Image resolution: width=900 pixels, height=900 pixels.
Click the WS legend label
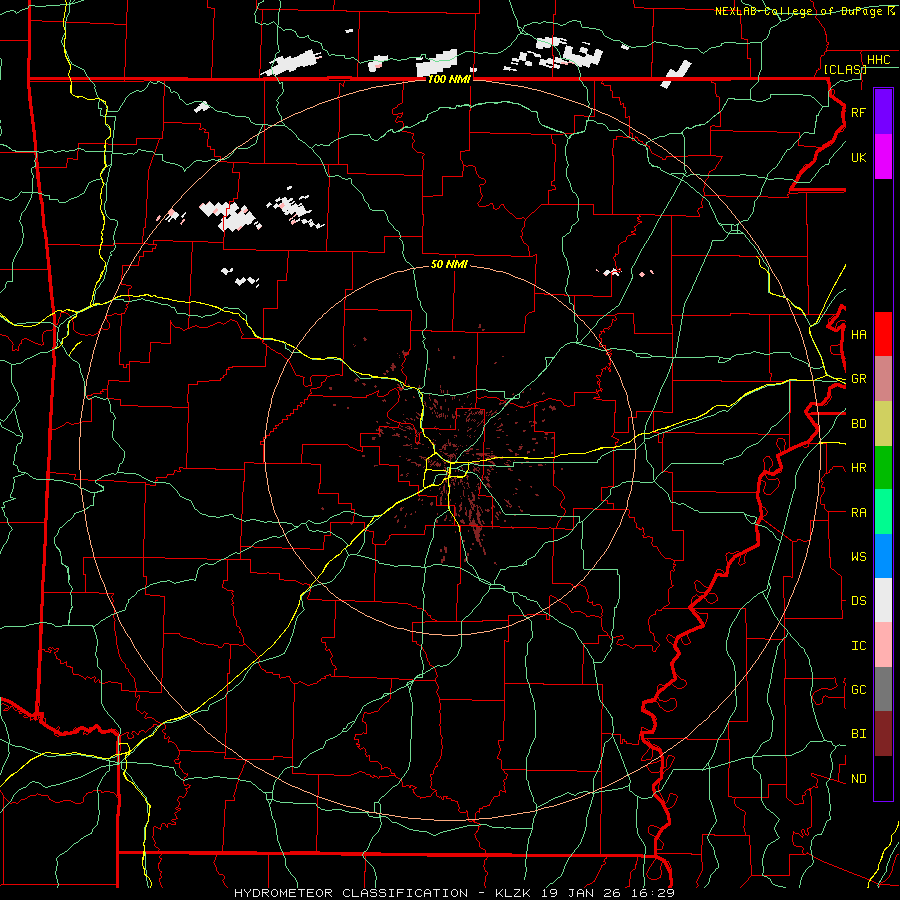tap(859, 556)
